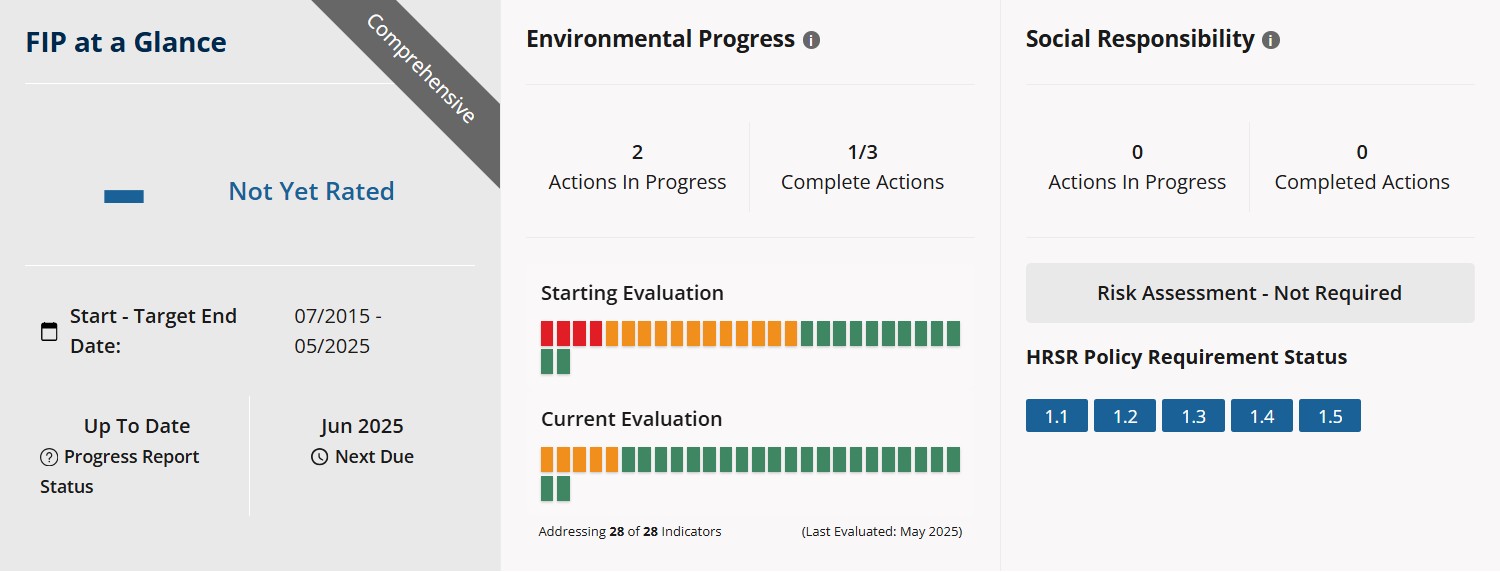Screen dimensions: 1500x572
Task: Click the calendar icon beside Start date
Action: (x=49, y=332)
